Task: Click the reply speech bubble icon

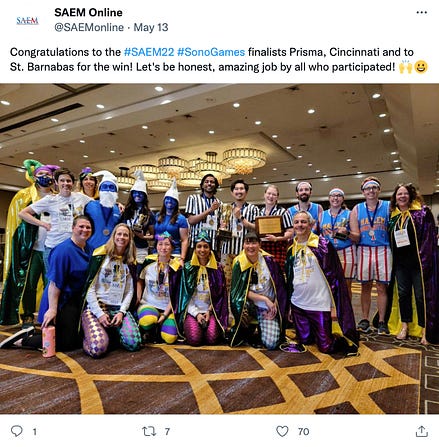Action: pos(17,431)
